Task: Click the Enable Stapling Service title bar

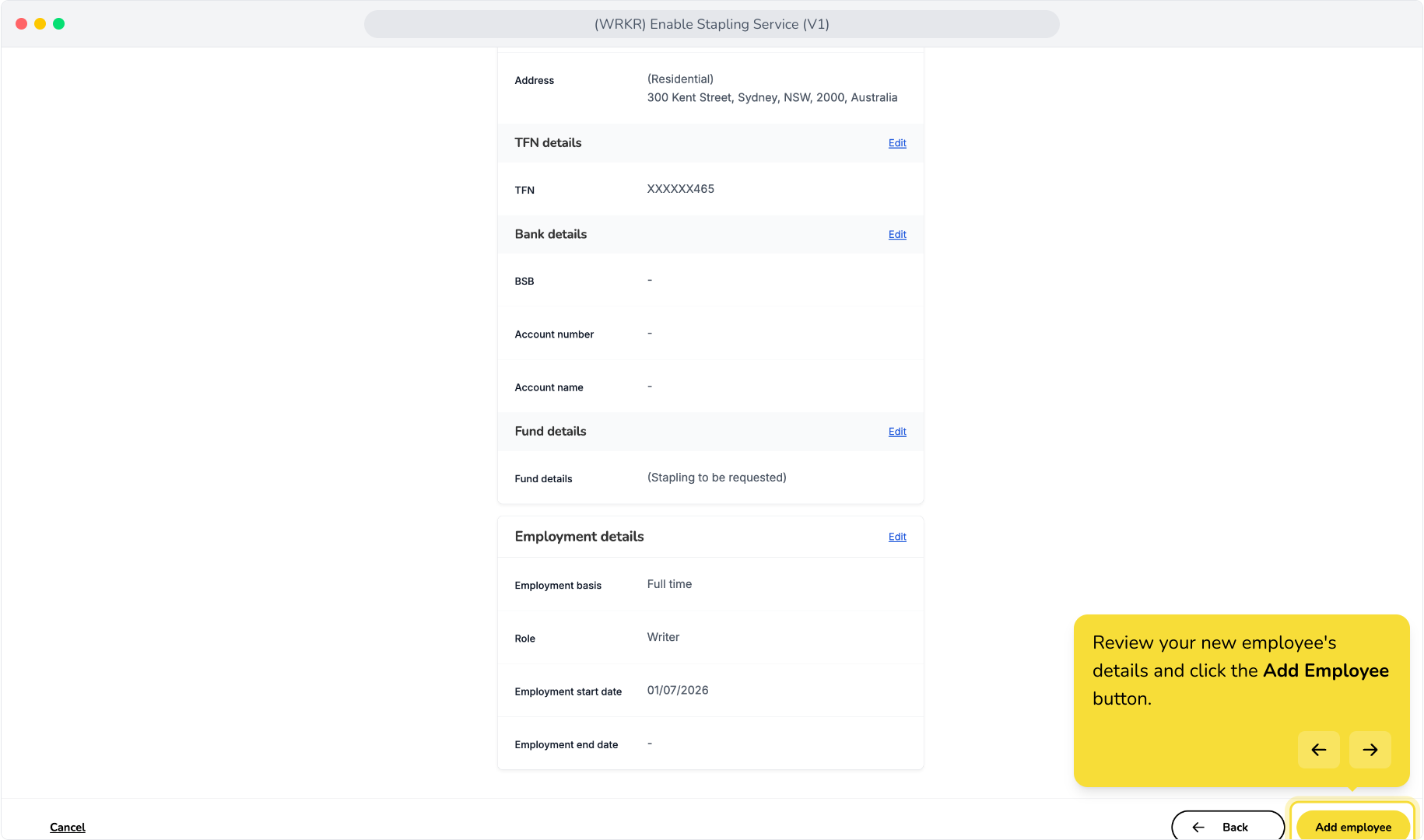Action: [x=711, y=24]
